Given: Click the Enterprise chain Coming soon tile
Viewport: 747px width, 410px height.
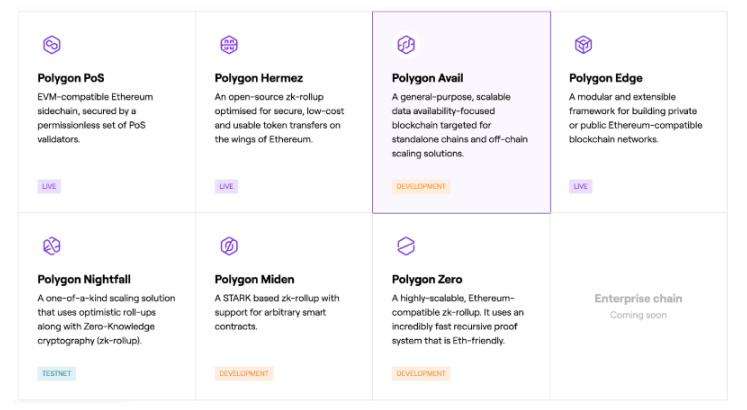Looking at the screenshot, I should point(638,306).
